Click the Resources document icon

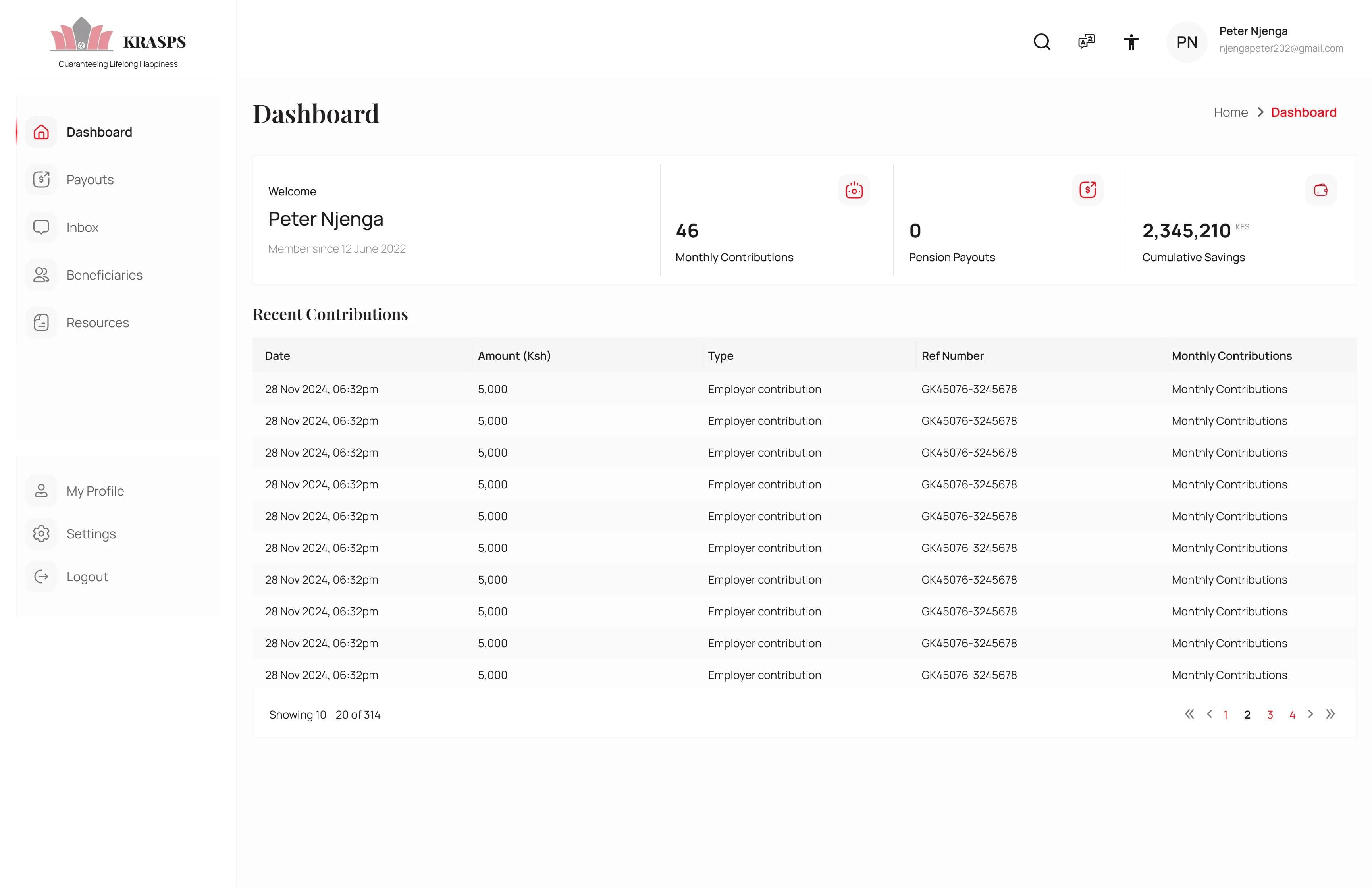(41, 322)
